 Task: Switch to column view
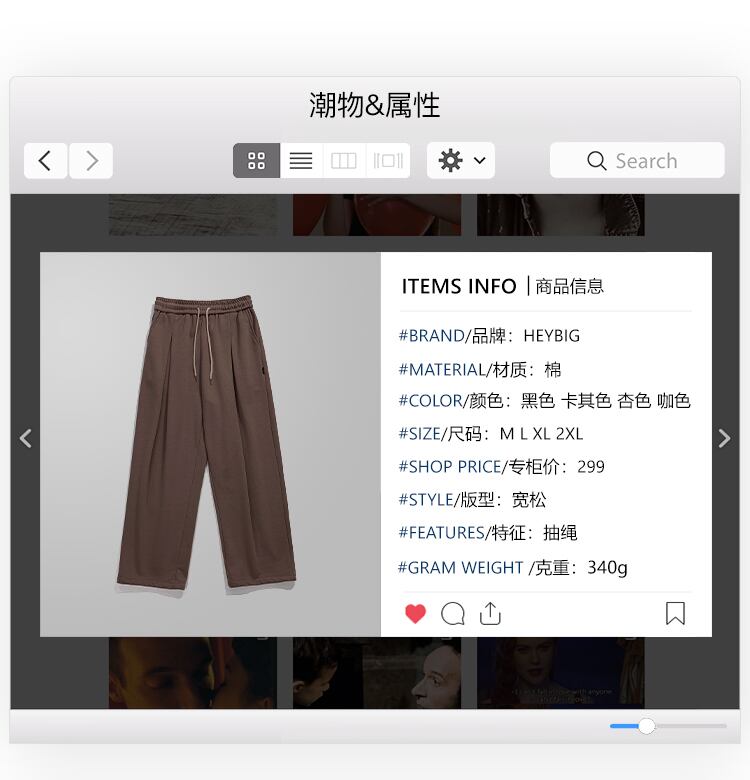pyautogui.click(x=344, y=161)
